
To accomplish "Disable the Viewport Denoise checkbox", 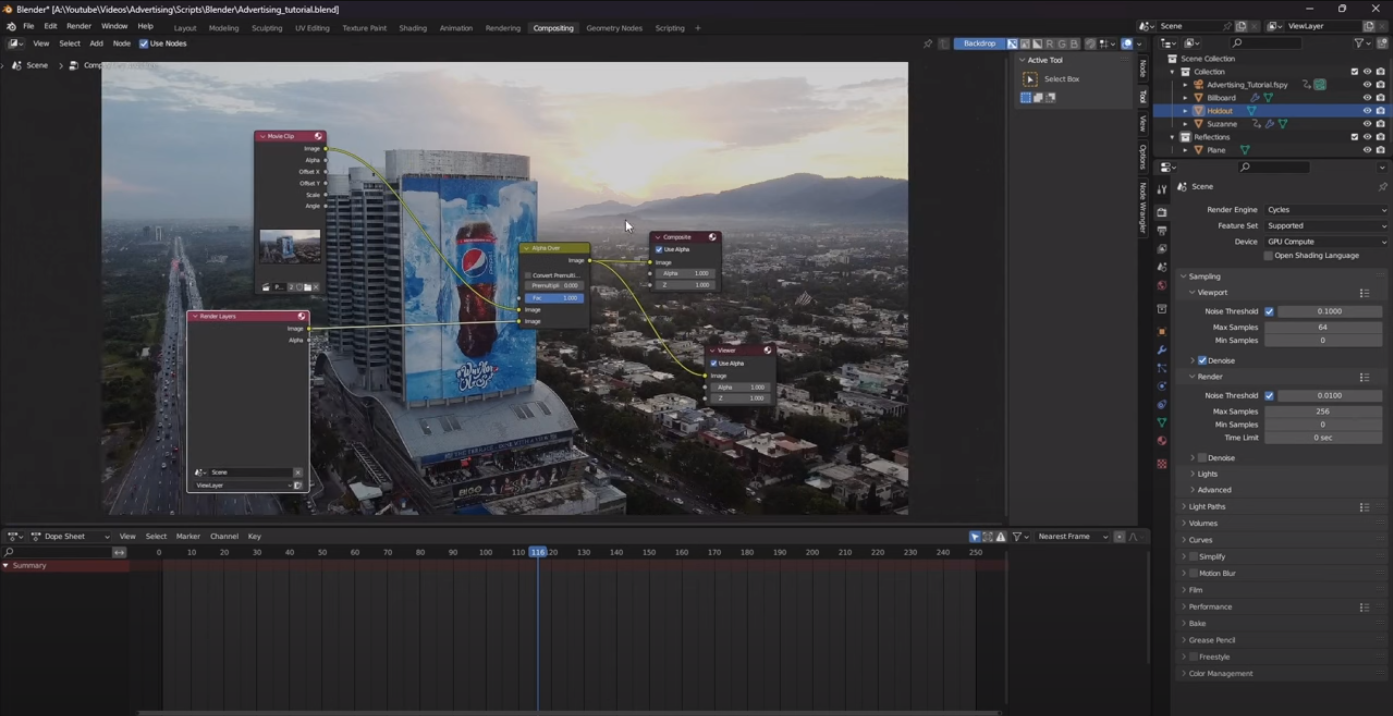I will point(1202,361).
